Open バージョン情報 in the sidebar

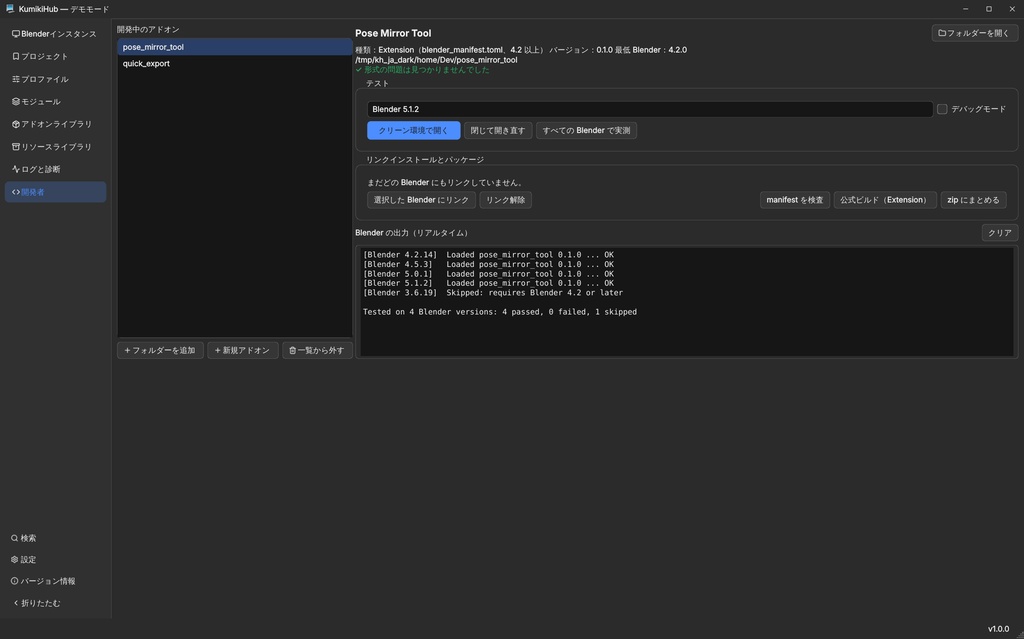(56, 582)
